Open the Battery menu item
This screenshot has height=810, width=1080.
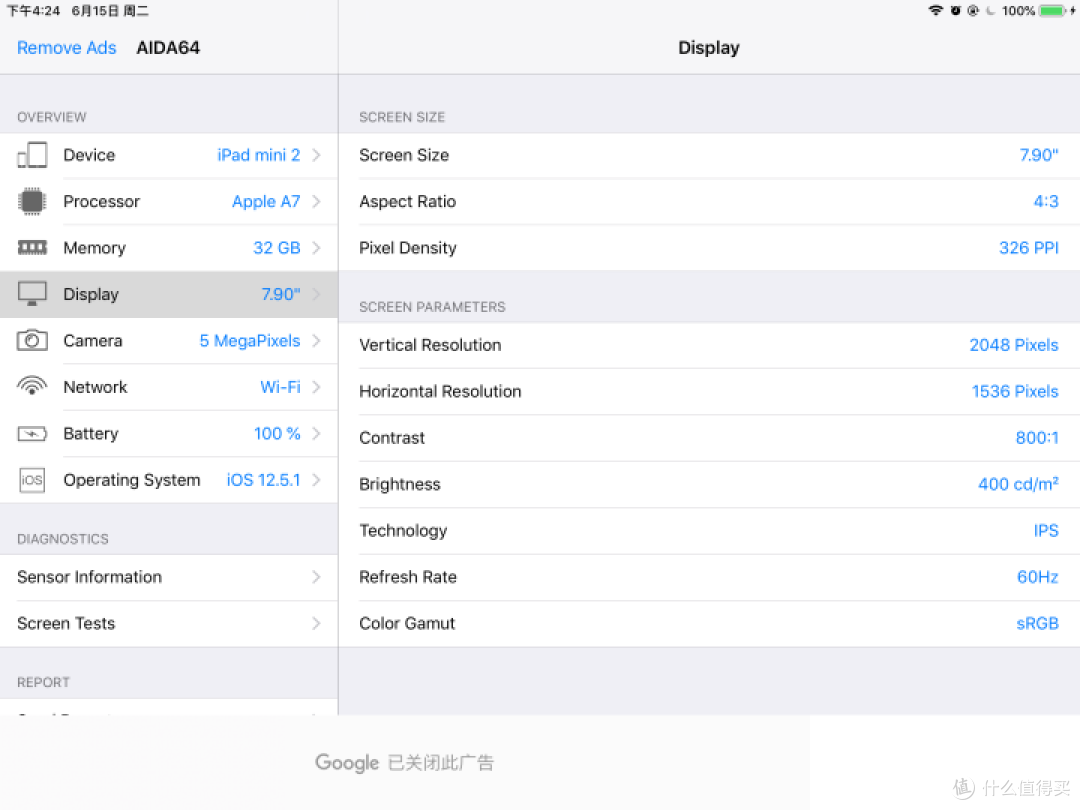click(169, 433)
